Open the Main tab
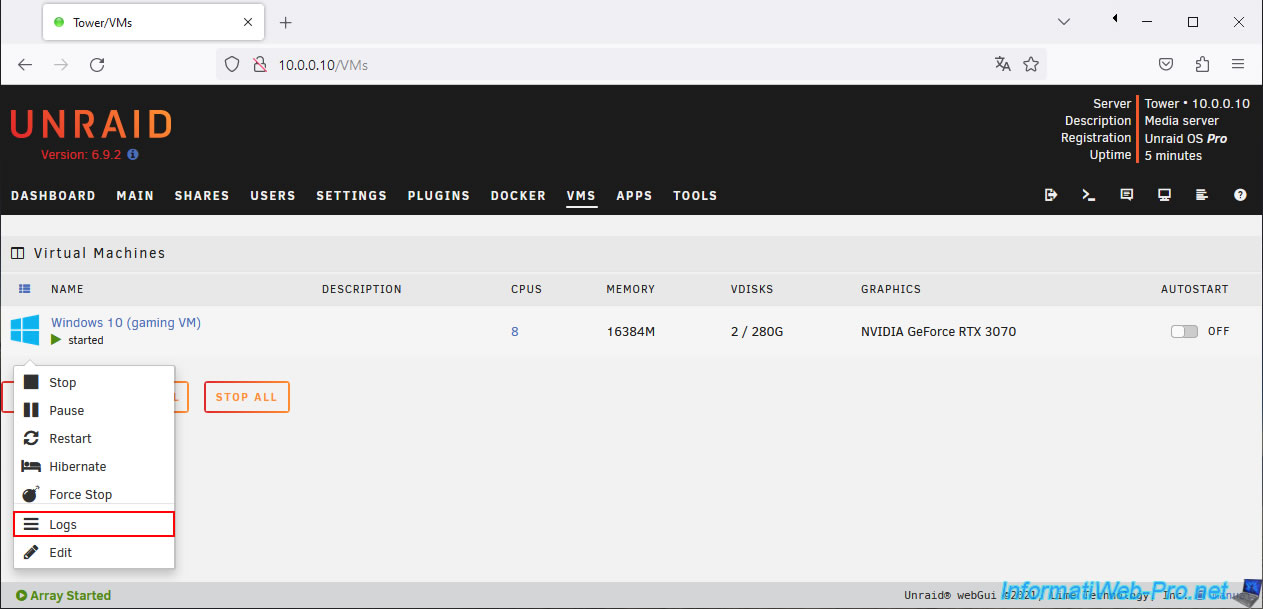 (x=135, y=195)
